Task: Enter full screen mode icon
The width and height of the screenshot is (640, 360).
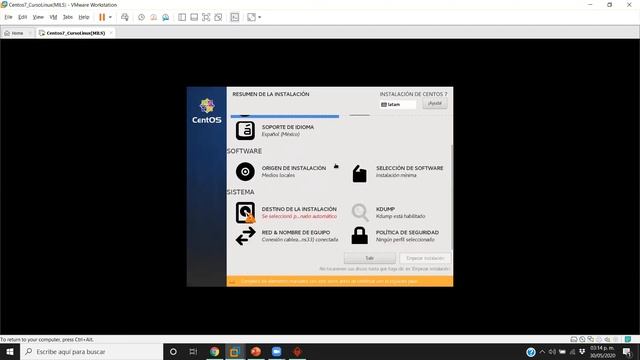Action: [x=206, y=17]
